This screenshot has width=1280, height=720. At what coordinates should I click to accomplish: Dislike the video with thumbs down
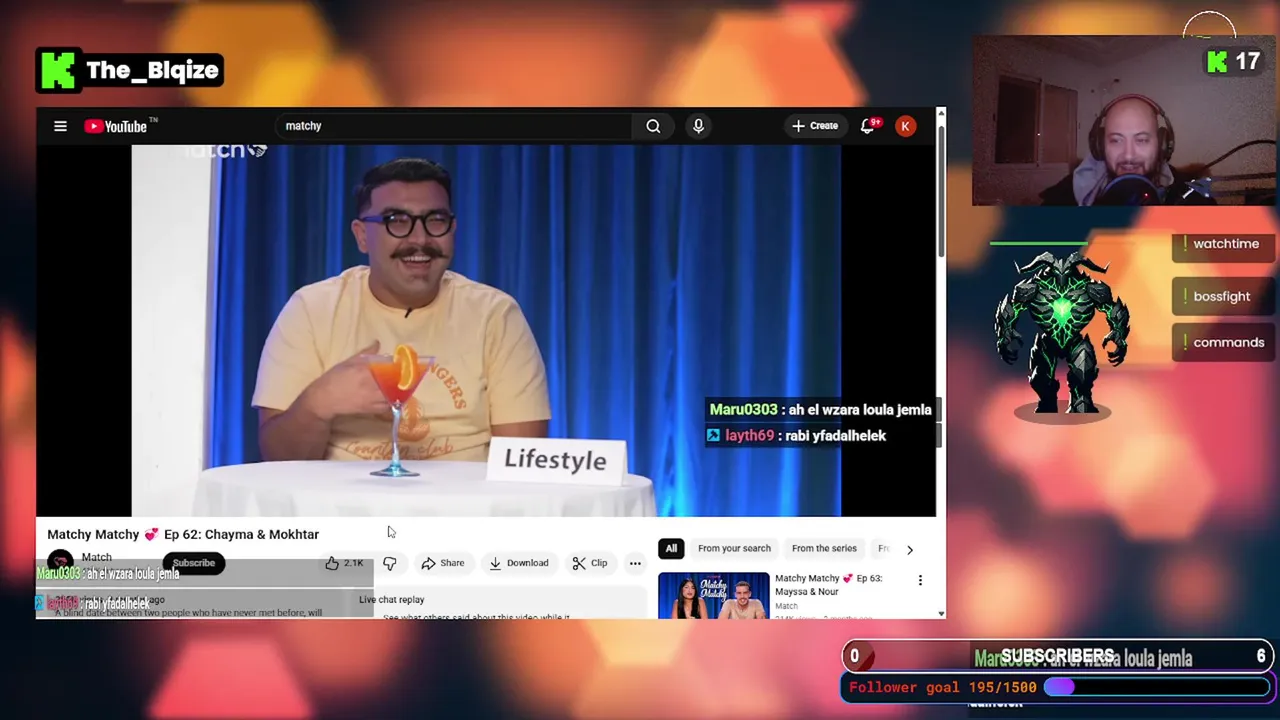pyautogui.click(x=390, y=563)
